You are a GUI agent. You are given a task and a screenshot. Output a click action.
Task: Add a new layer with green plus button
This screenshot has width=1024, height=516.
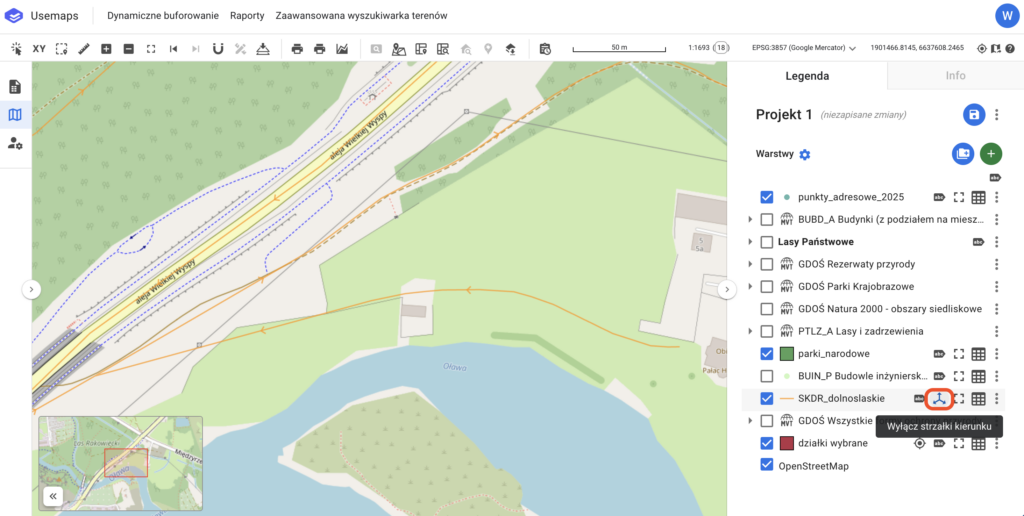[x=990, y=154]
